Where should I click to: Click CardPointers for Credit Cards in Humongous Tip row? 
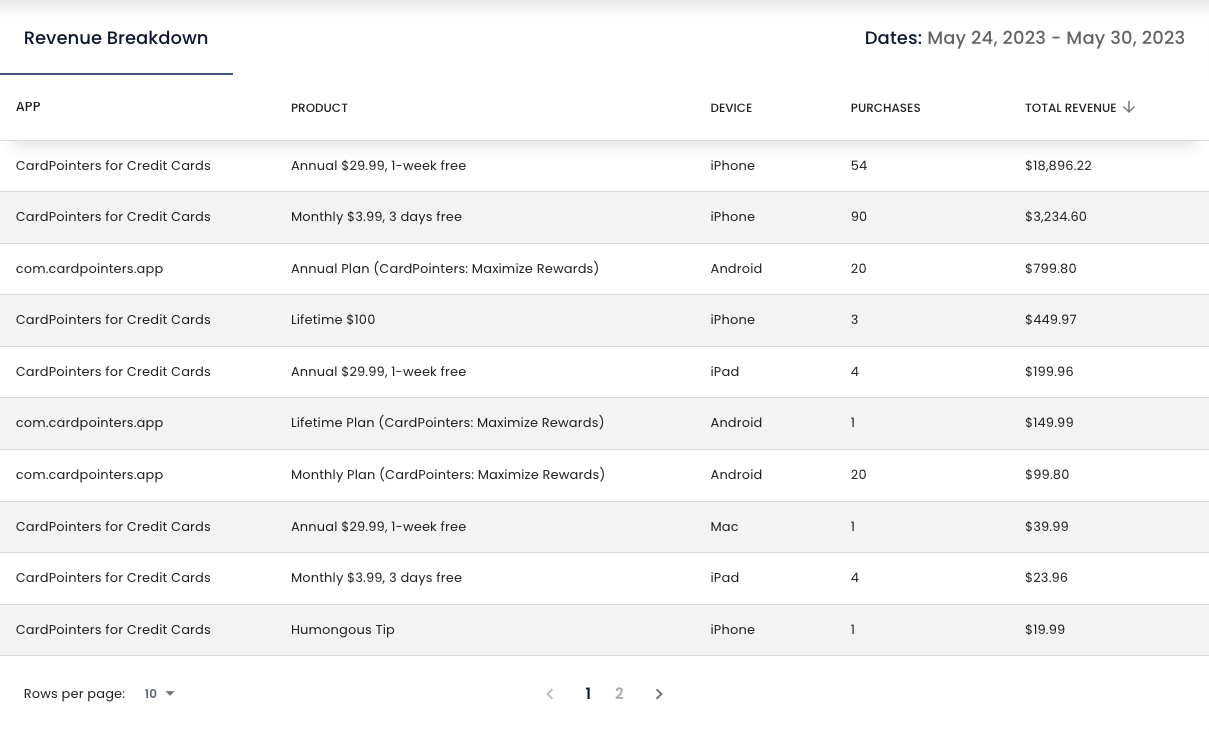[113, 630]
